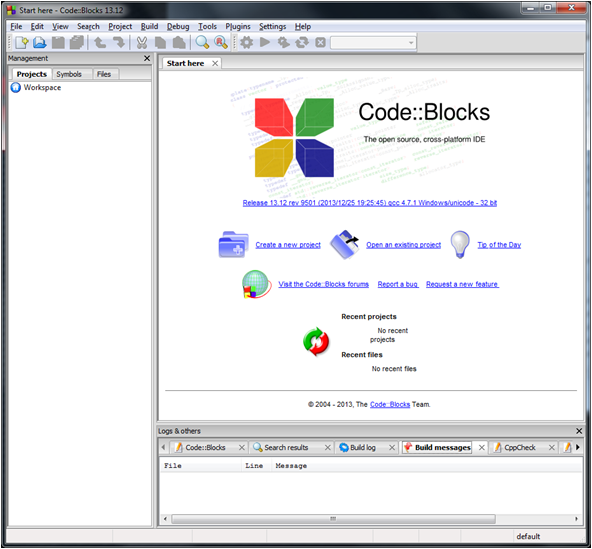Switch to the Projects tab
The height and width of the screenshot is (549, 592).
tap(32, 74)
